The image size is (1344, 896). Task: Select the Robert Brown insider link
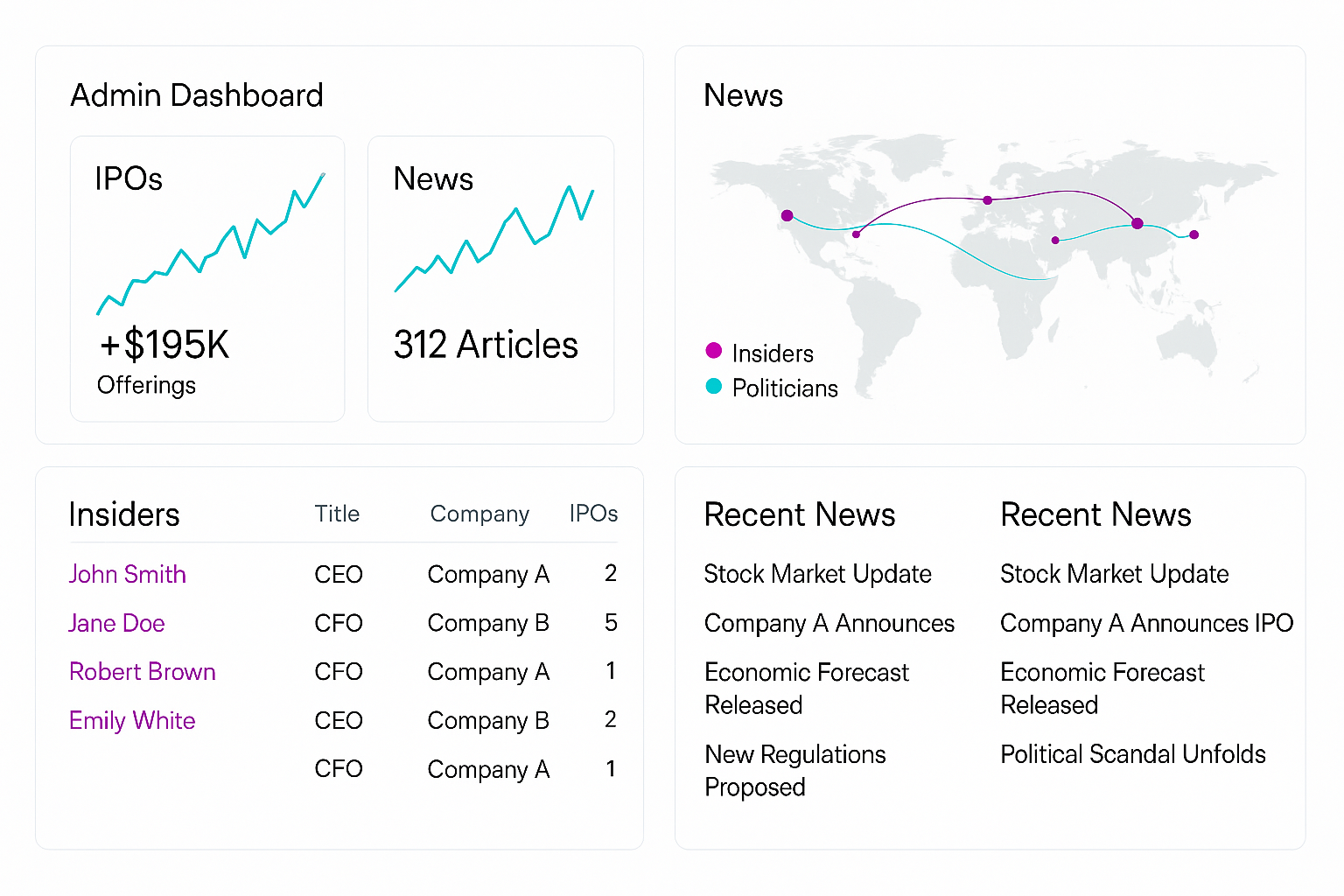143,672
